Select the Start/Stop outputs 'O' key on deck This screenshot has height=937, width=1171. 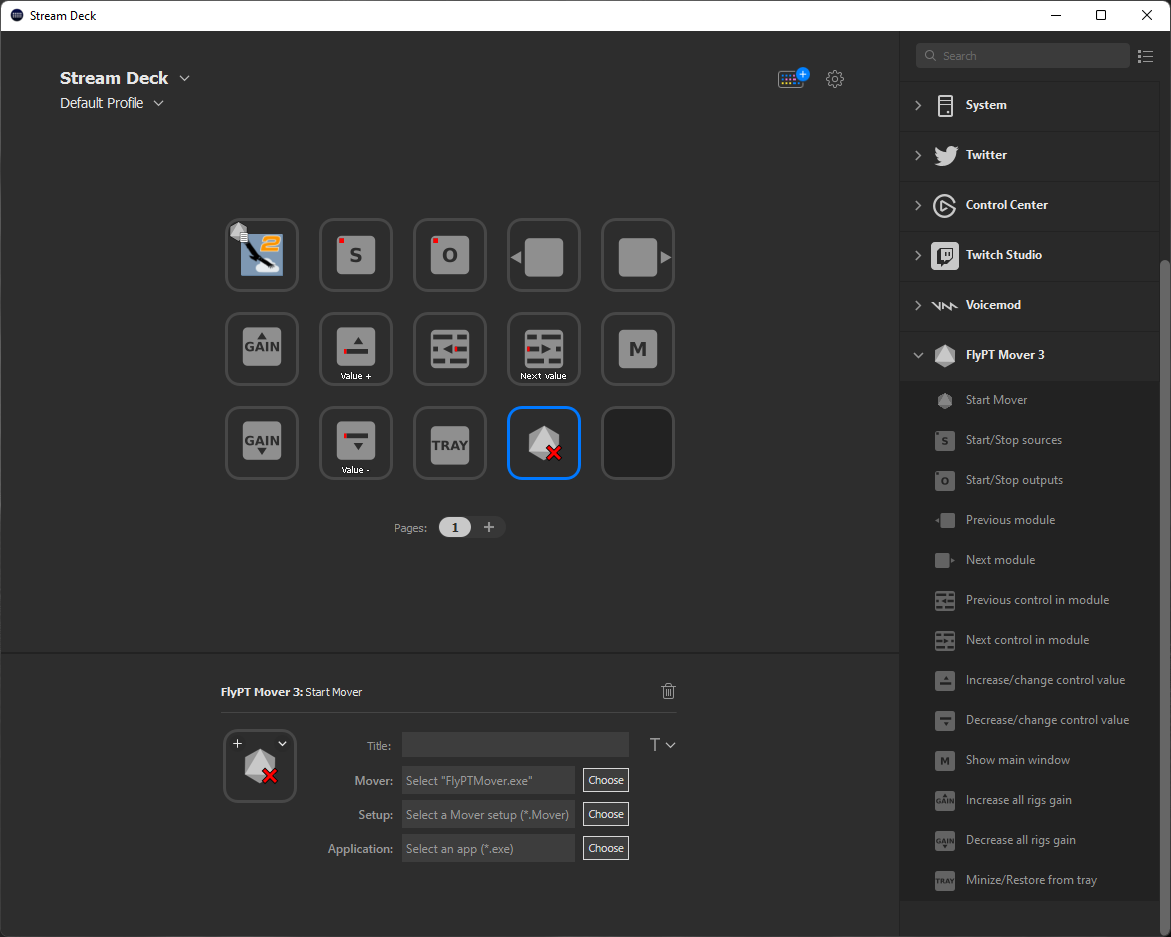[450, 255]
